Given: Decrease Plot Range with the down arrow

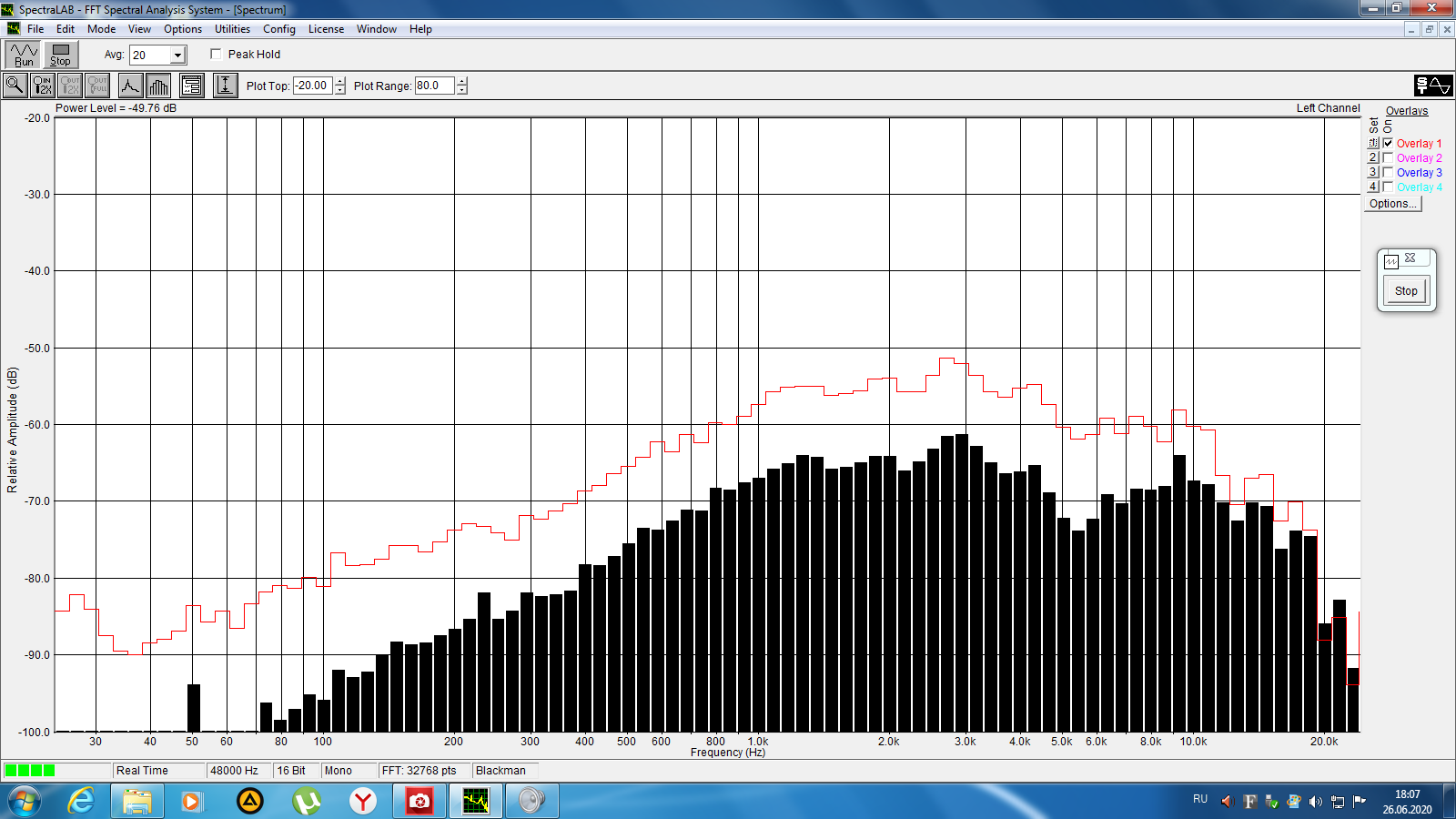Looking at the screenshot, I should pos(462,90).
